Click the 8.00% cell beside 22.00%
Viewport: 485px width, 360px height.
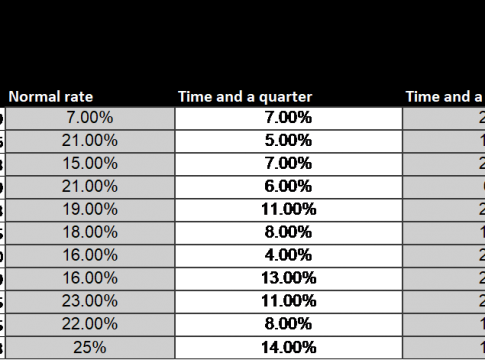coord(289,325)
